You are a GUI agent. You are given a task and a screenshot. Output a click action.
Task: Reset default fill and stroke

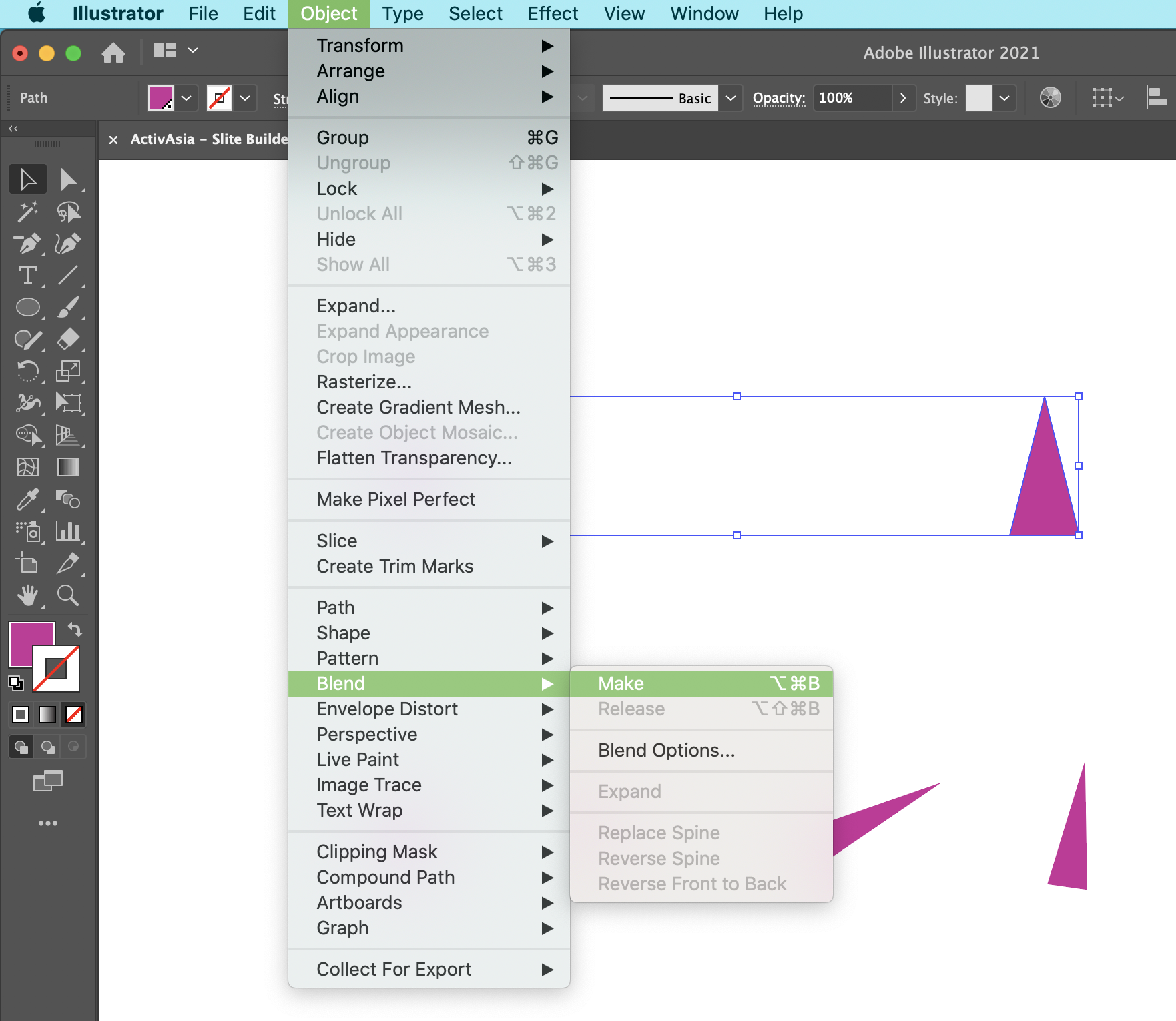click(16, 683)
